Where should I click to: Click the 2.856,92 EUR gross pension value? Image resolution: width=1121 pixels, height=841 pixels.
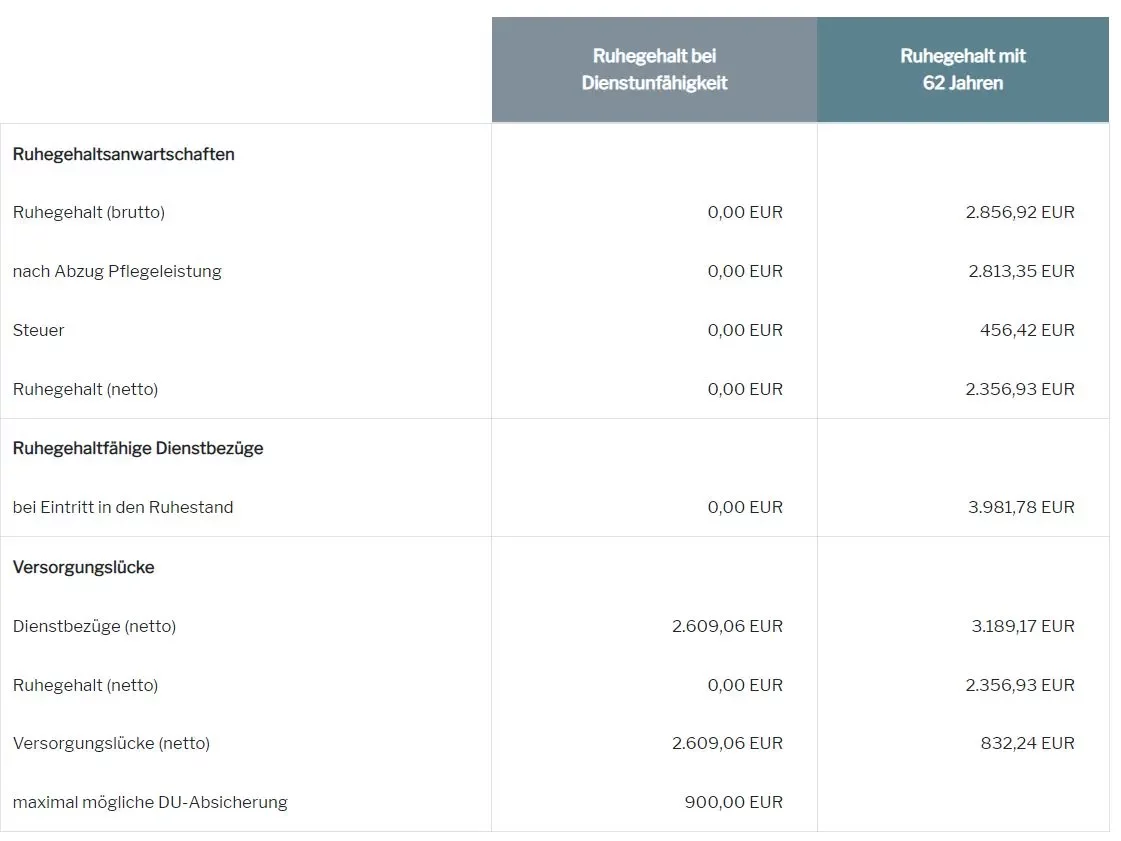click(1019, 212)
